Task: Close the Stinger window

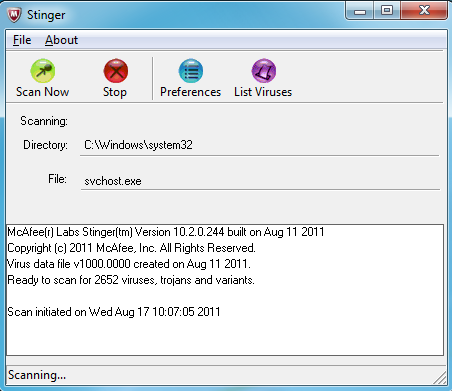Action: 424,11
